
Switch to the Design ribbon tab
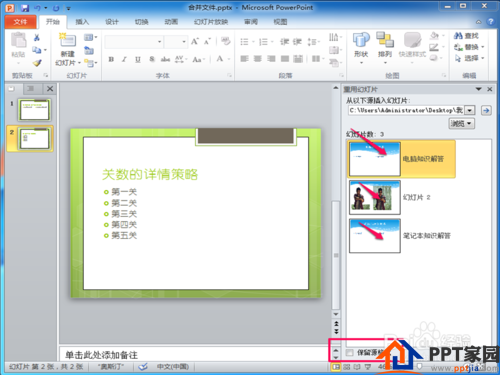click(112, 22)
